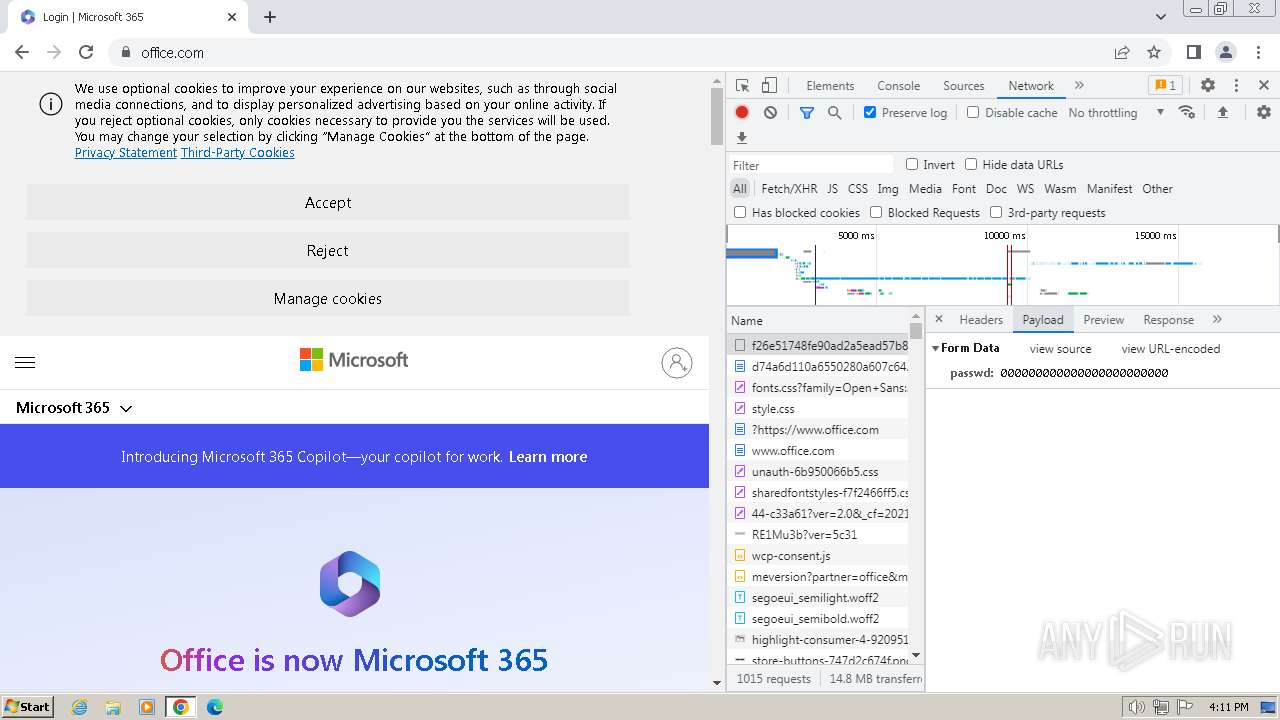Open the Chrome profile avatar

pos(1226,52)
